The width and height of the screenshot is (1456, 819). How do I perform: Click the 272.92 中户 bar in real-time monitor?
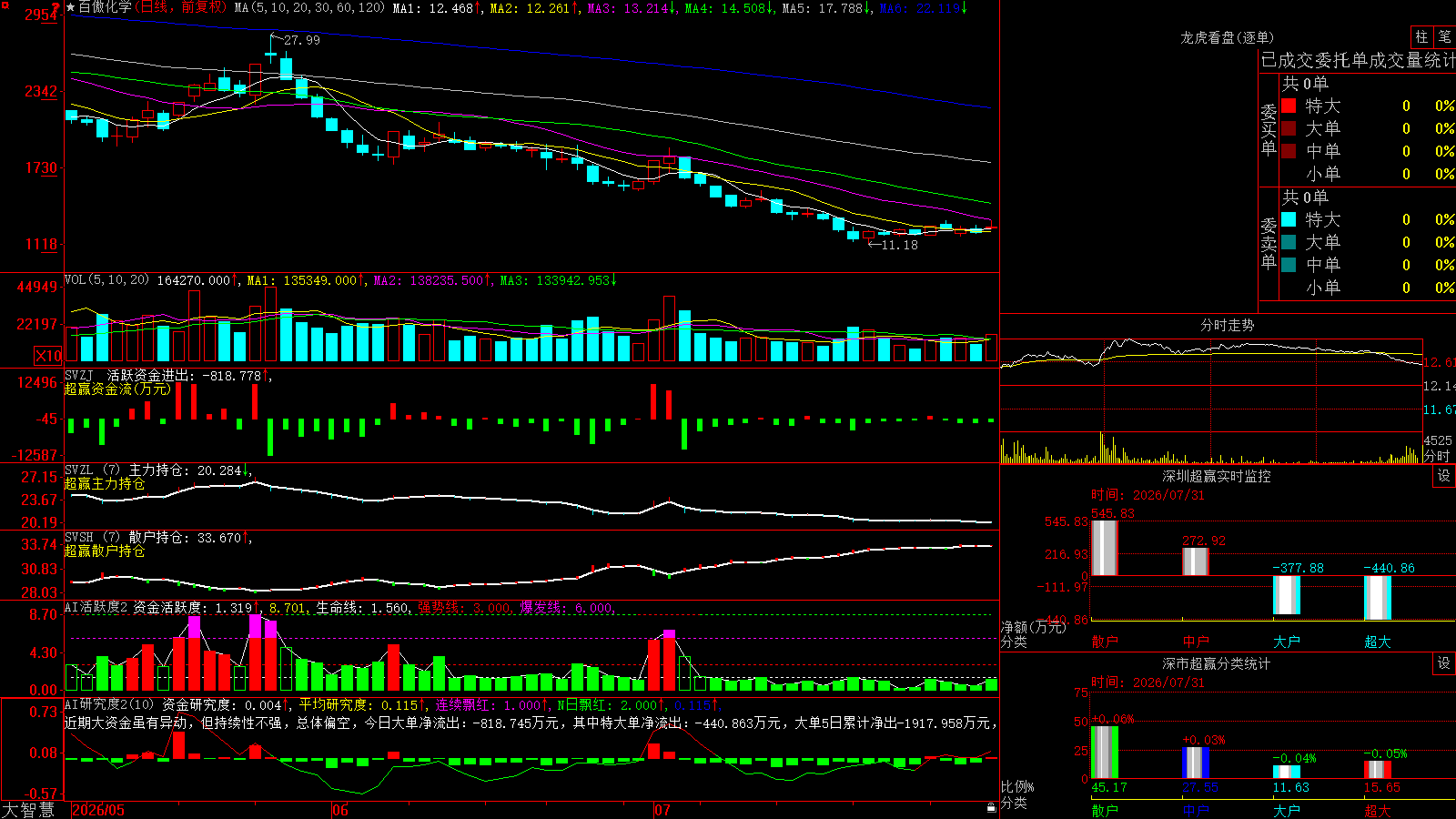click(x=1196, y=561)
